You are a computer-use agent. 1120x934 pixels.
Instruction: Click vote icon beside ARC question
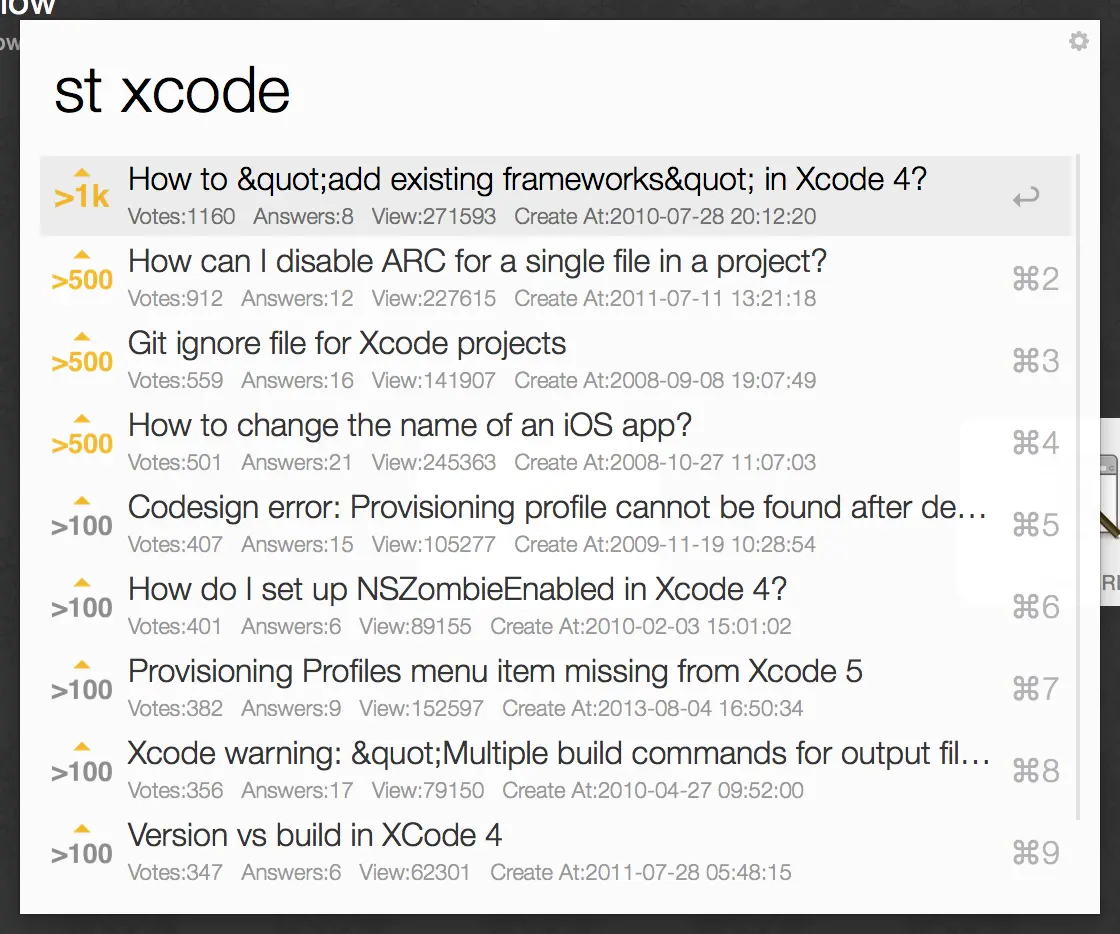[81, 272]
